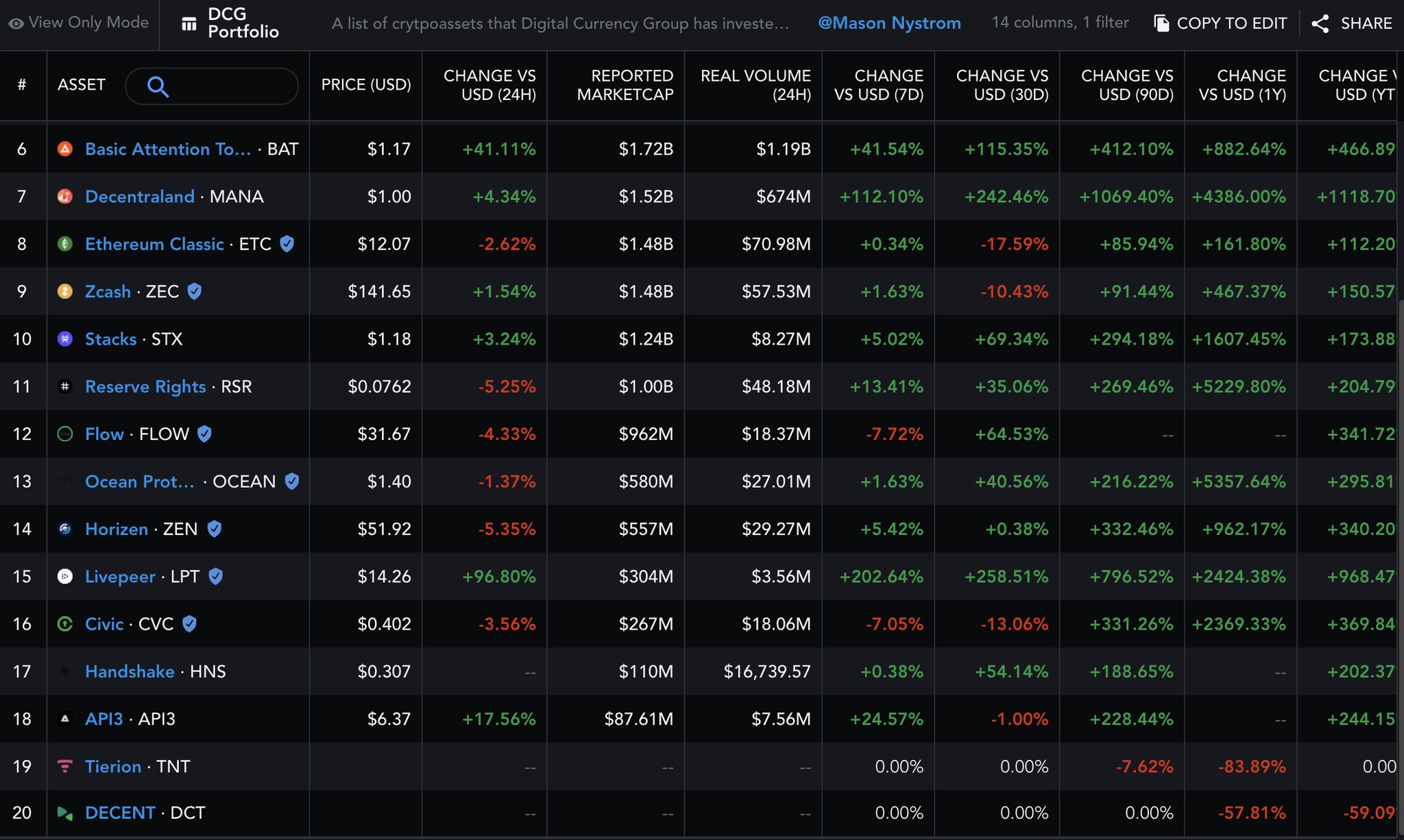Open DECENT asset page

[120, 813]
